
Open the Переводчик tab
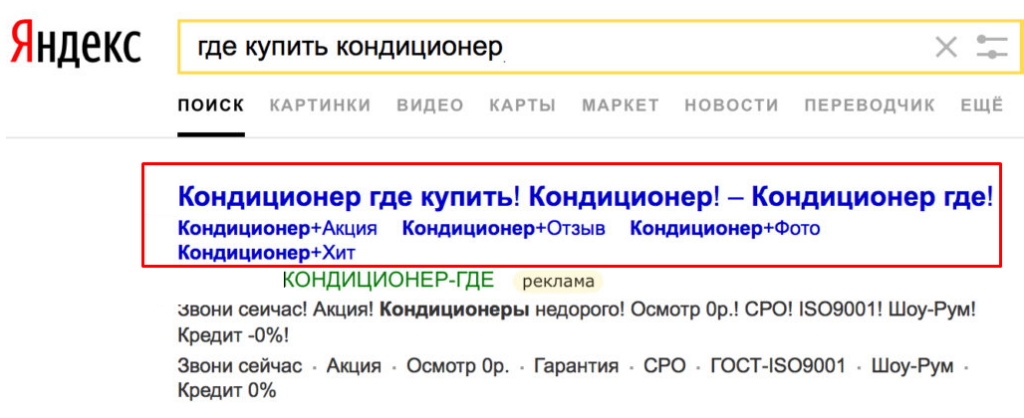tap(869, 105)
